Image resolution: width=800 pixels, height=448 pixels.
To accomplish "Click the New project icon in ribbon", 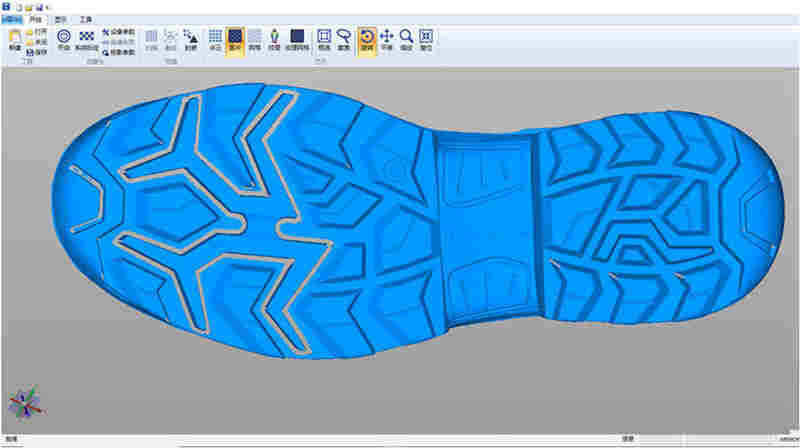I will point(14,40).
